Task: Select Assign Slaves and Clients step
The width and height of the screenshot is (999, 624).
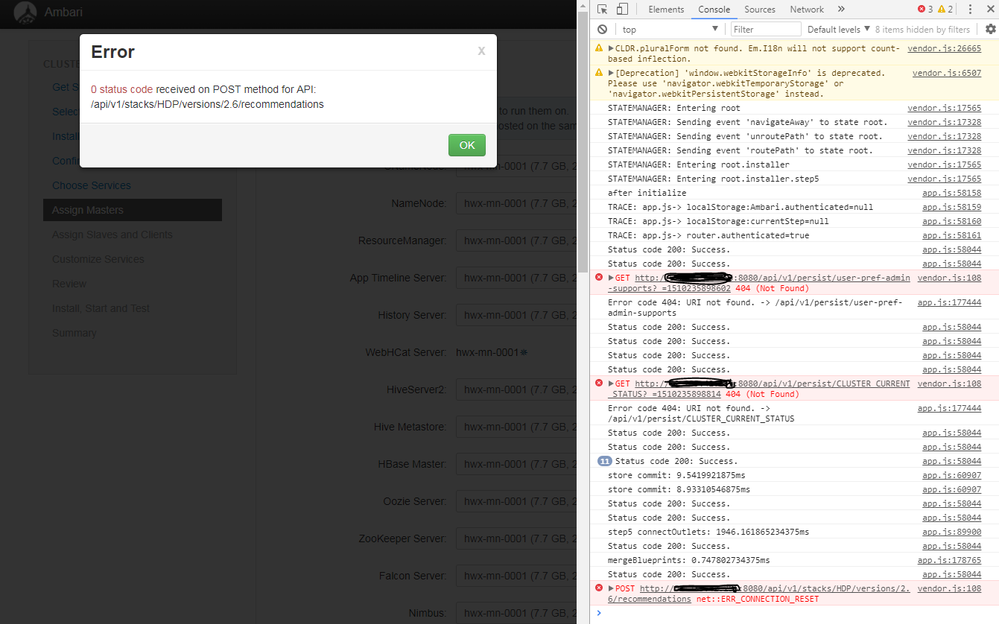Action: click(x=112, y=235)
